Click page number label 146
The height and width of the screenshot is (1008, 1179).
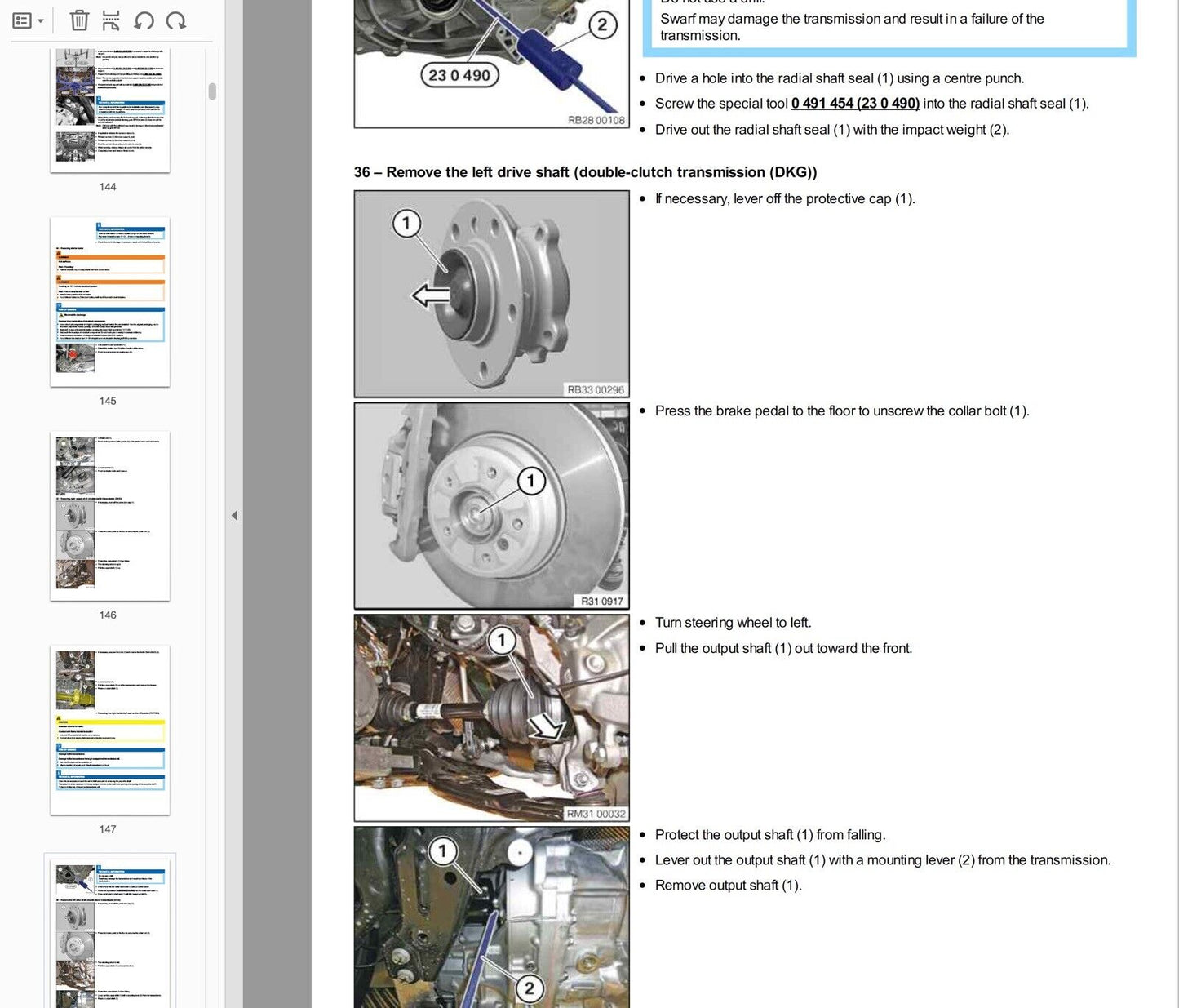(108, 615)
